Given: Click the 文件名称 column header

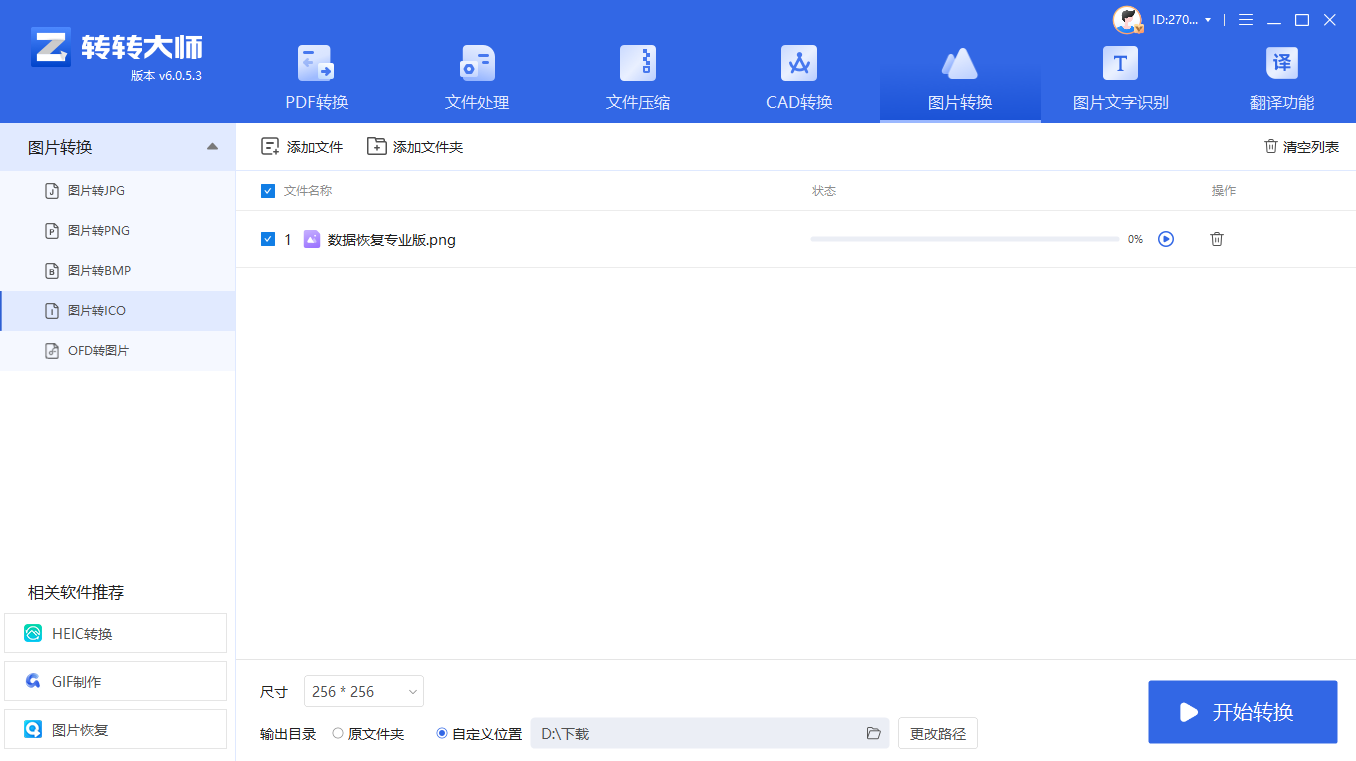Looking at the screenshot, I should click(x=308, y=191).
